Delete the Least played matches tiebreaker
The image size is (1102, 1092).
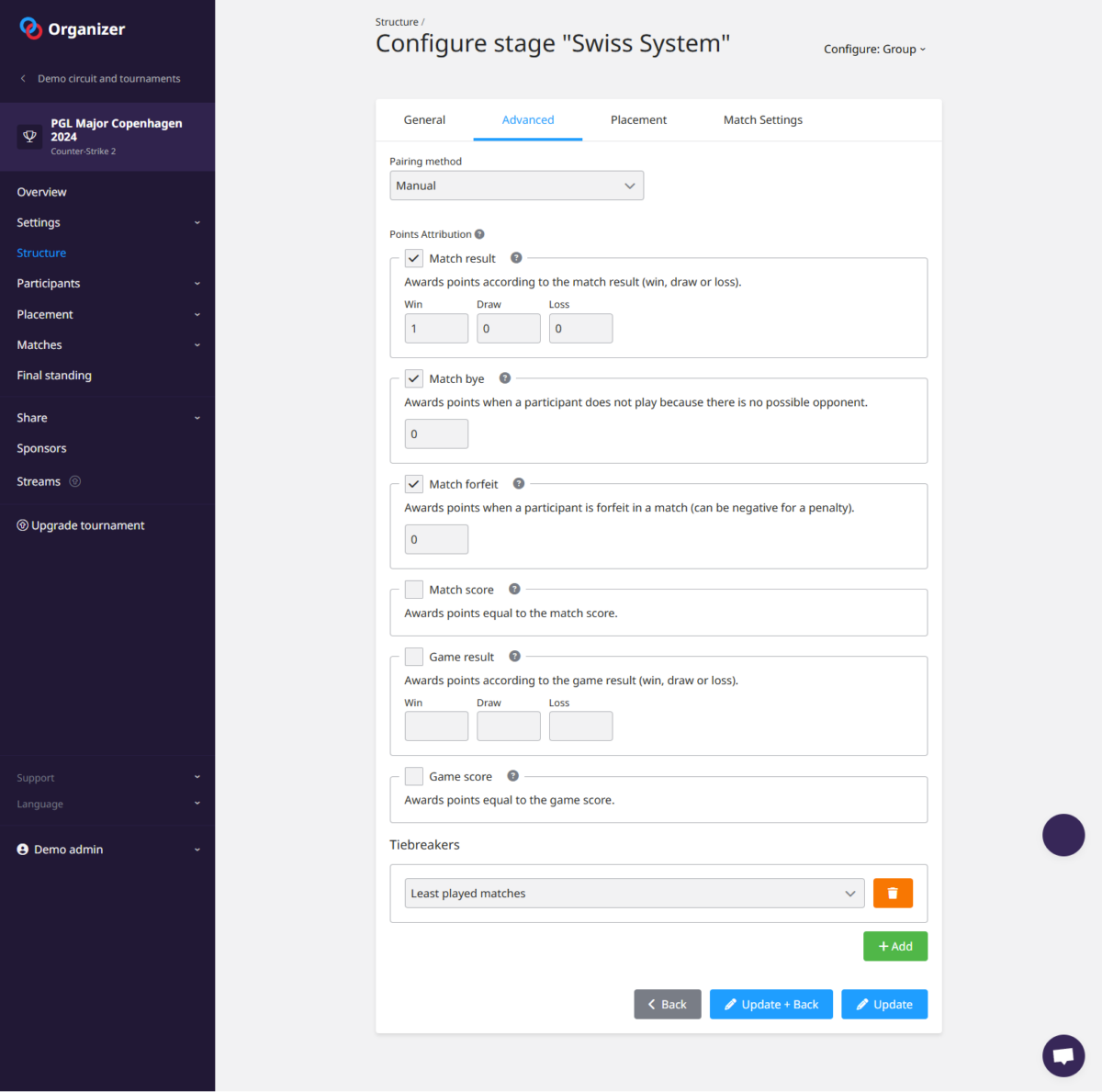892,892
